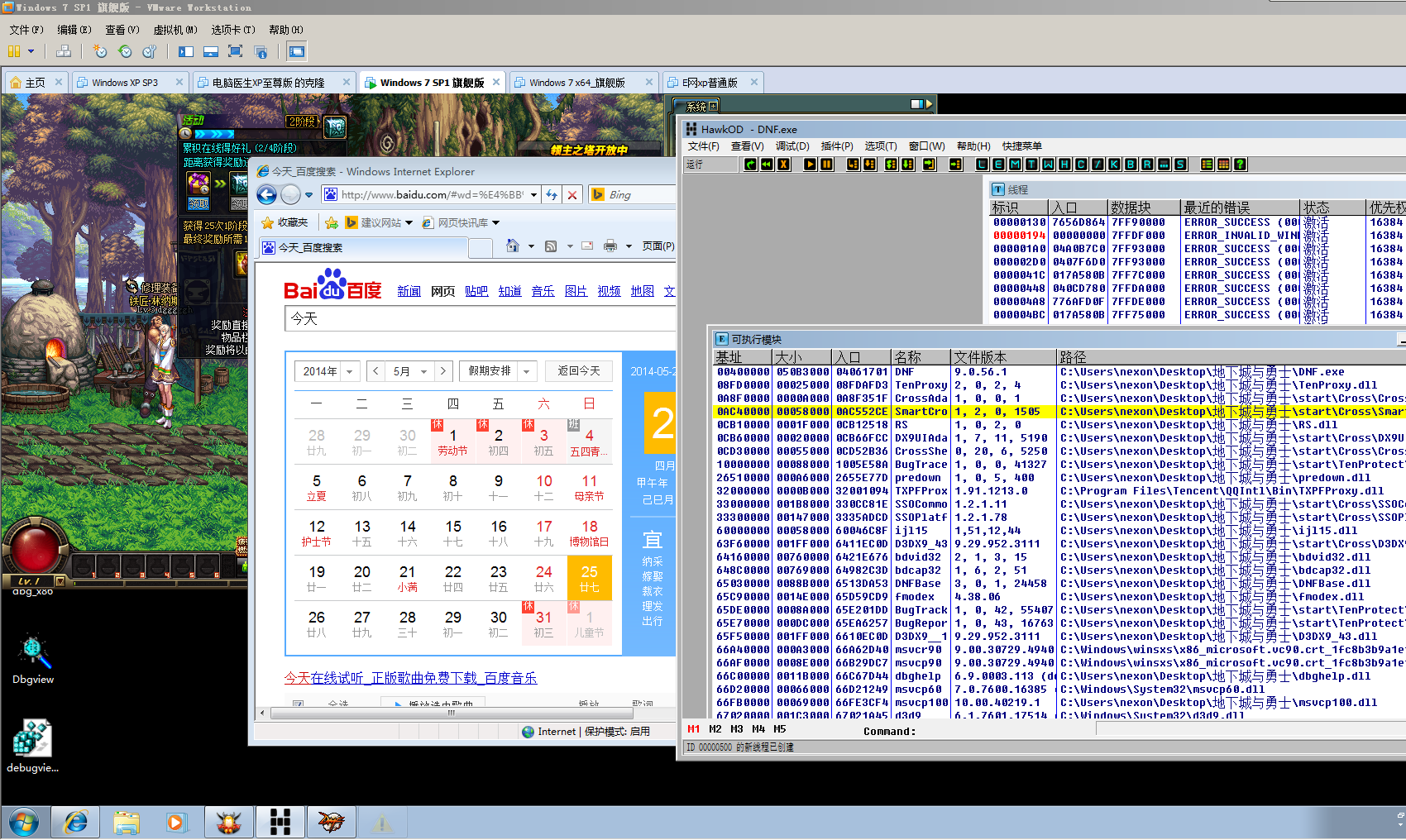Open the HawkOD 插件(P) menu
Image resolution: width=1406 pixels, height=840 pixels.
837,146
